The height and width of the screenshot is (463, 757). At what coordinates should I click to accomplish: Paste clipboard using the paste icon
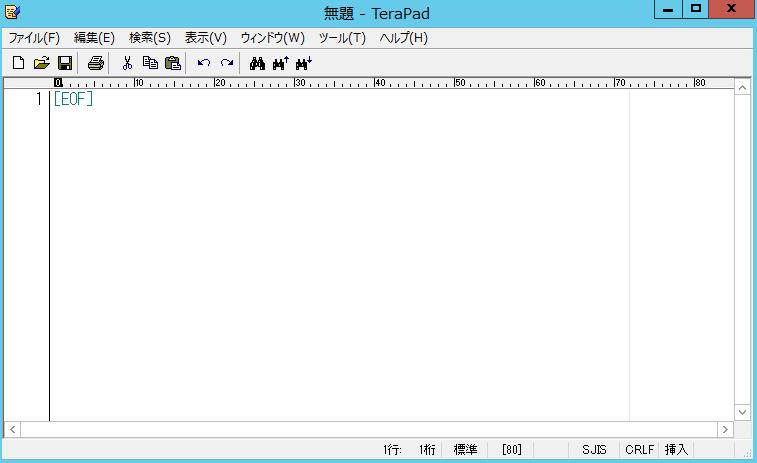coord(173,63)
